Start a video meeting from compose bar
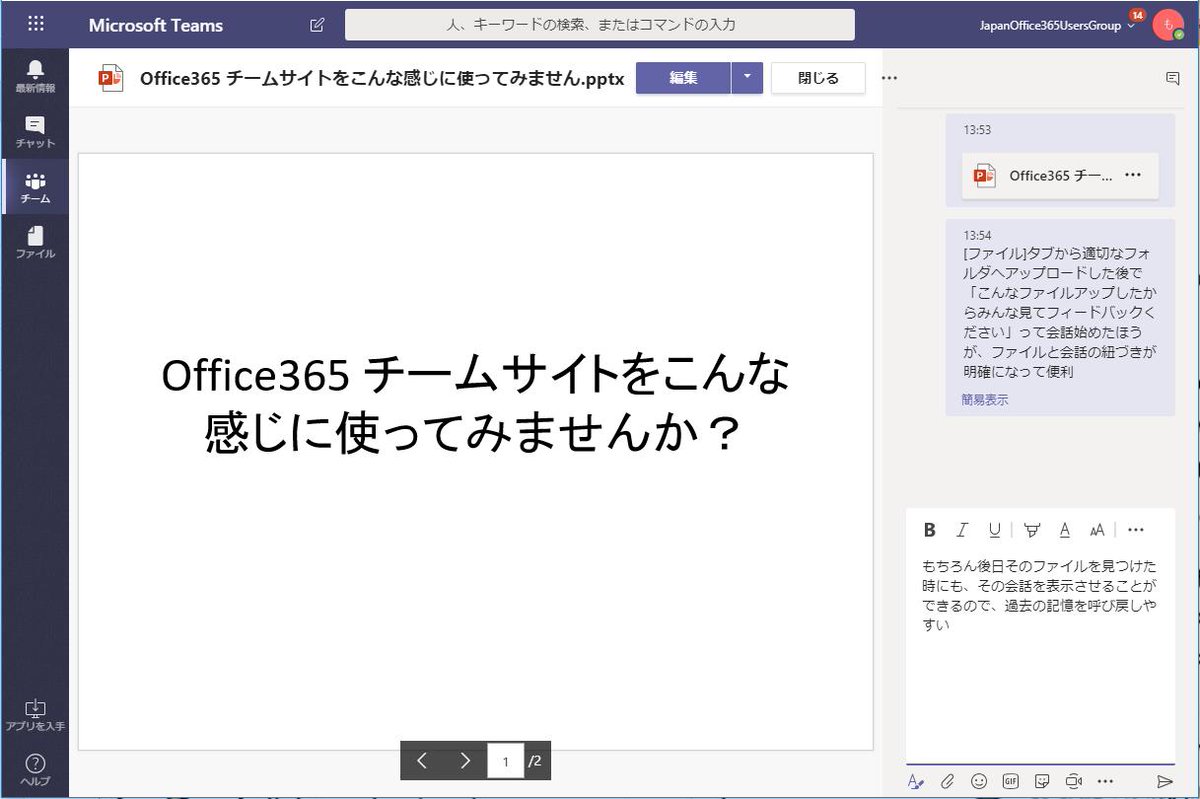Viewport: 1200px width, 799px height. [1074, 780]
